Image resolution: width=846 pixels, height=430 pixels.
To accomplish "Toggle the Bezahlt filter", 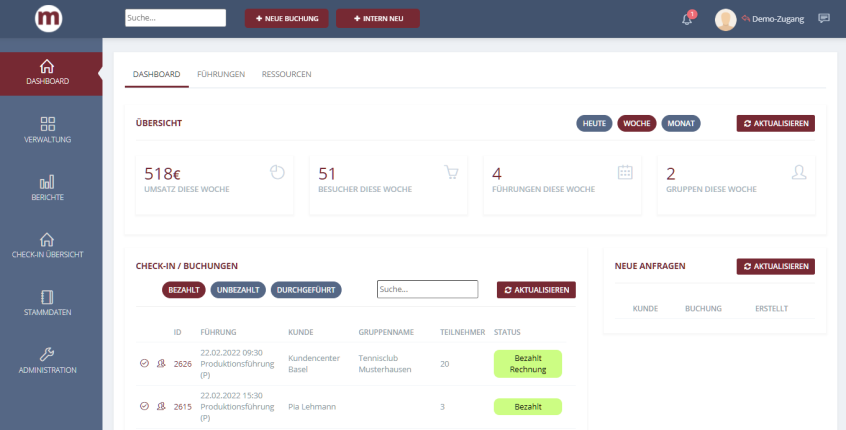I will pos(183,290).
